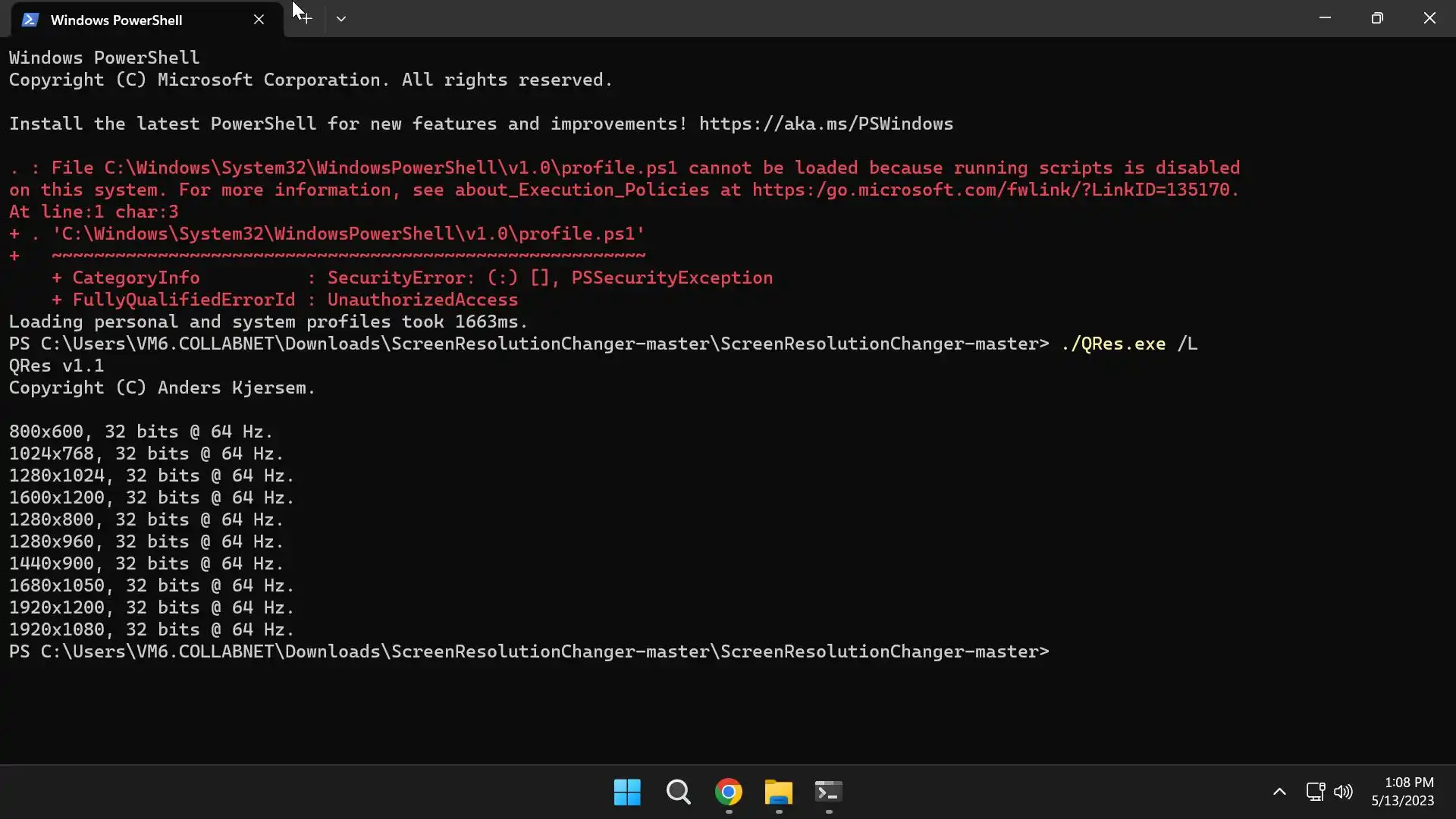Image resolution: width=1456 pixels, height=819 pixels.
Task: Open volume control in tray
Action: click(x=1343, y=792)
